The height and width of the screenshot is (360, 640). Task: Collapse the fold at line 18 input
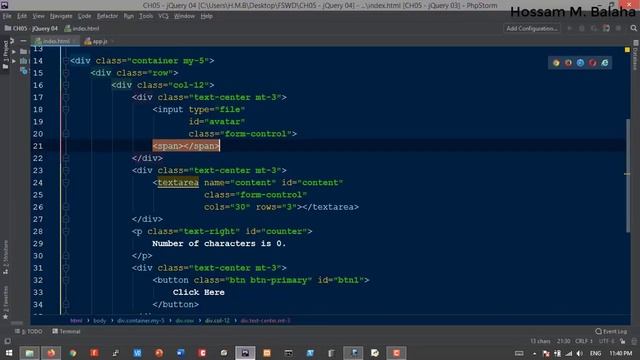[66, 110]
